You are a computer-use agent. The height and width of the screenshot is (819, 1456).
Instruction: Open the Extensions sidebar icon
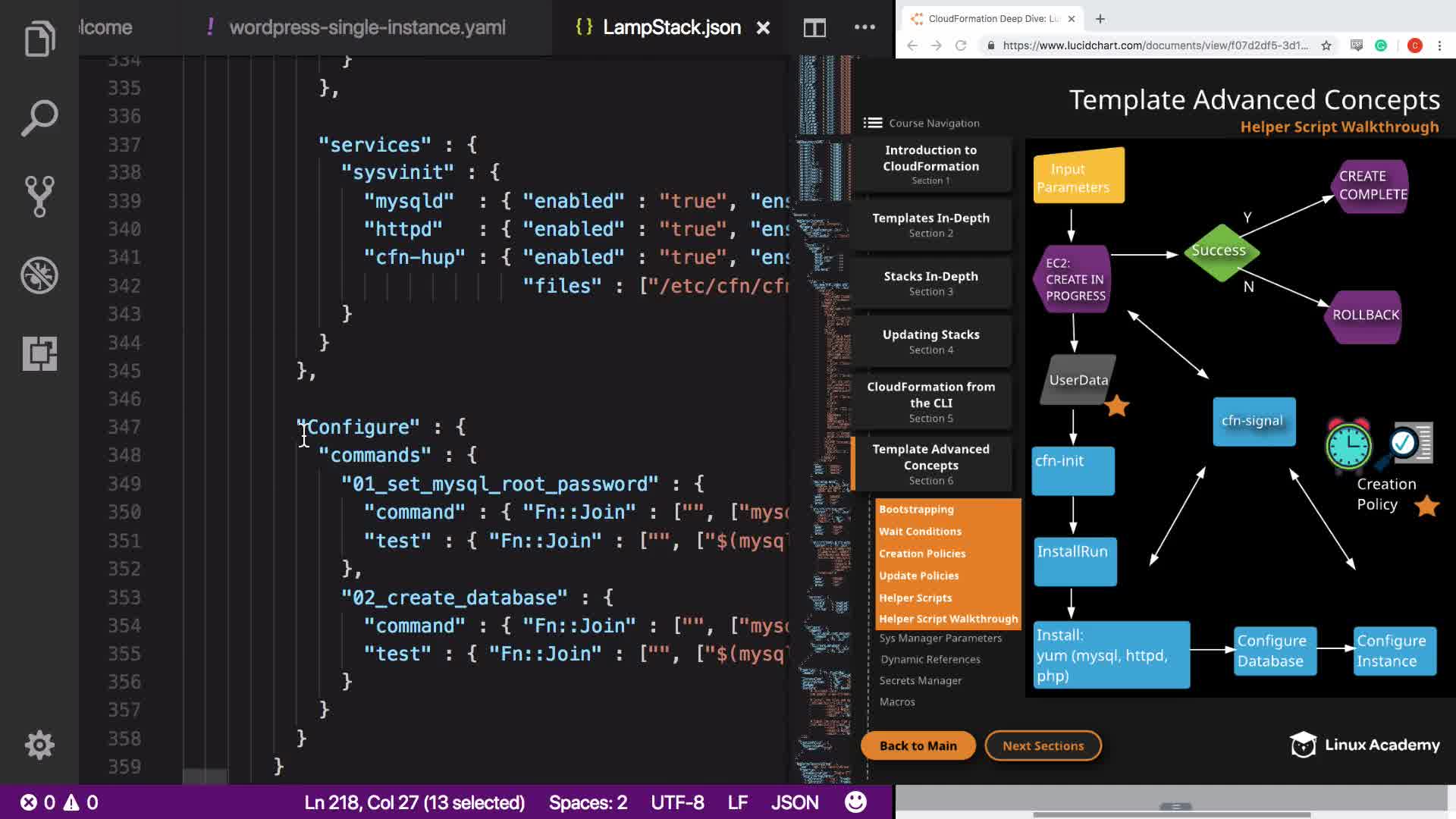(39, 353)
